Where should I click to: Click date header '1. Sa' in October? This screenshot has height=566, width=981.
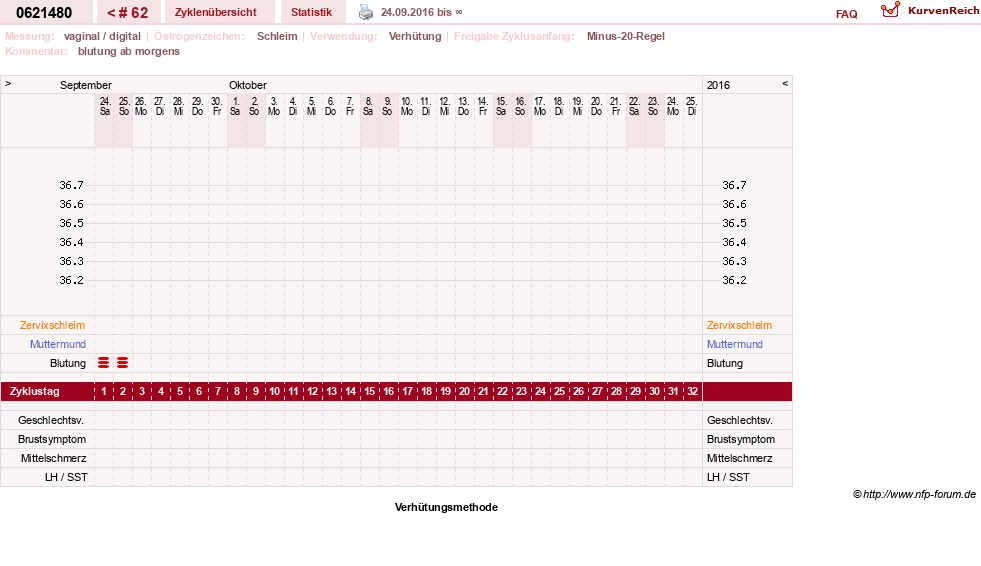tap(235, 106)
